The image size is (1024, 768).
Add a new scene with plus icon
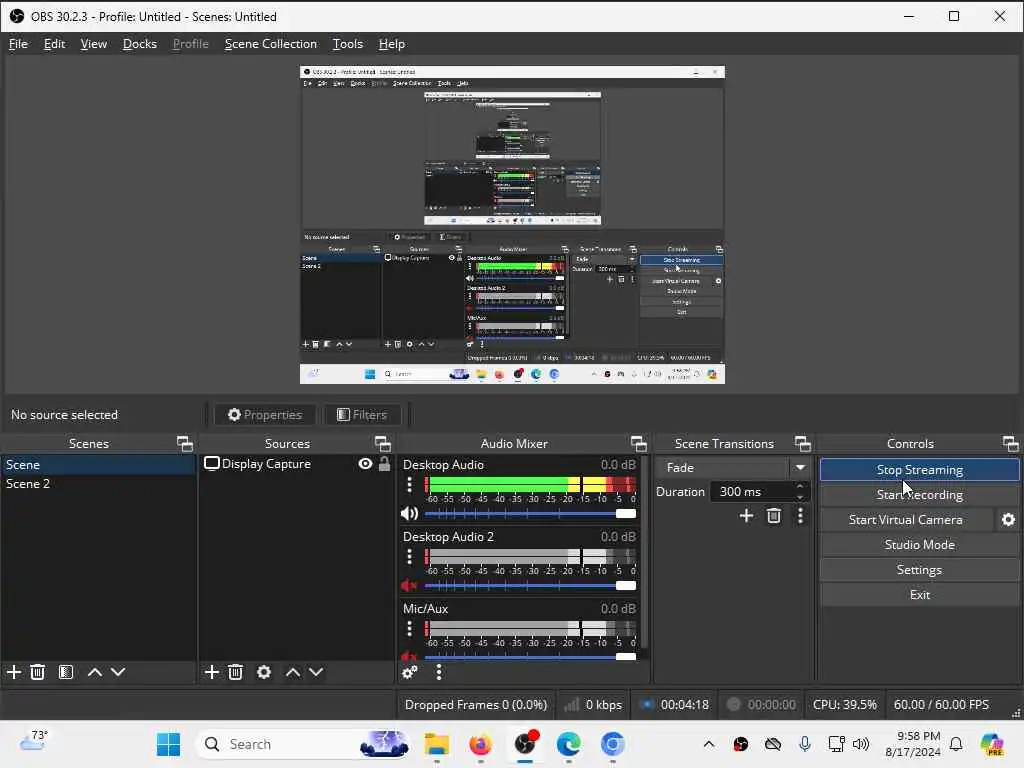click(x=14, y=672)
